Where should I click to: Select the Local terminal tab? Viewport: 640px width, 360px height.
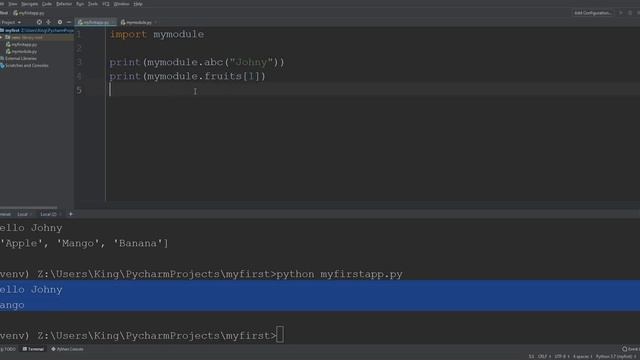click(24, 214)
